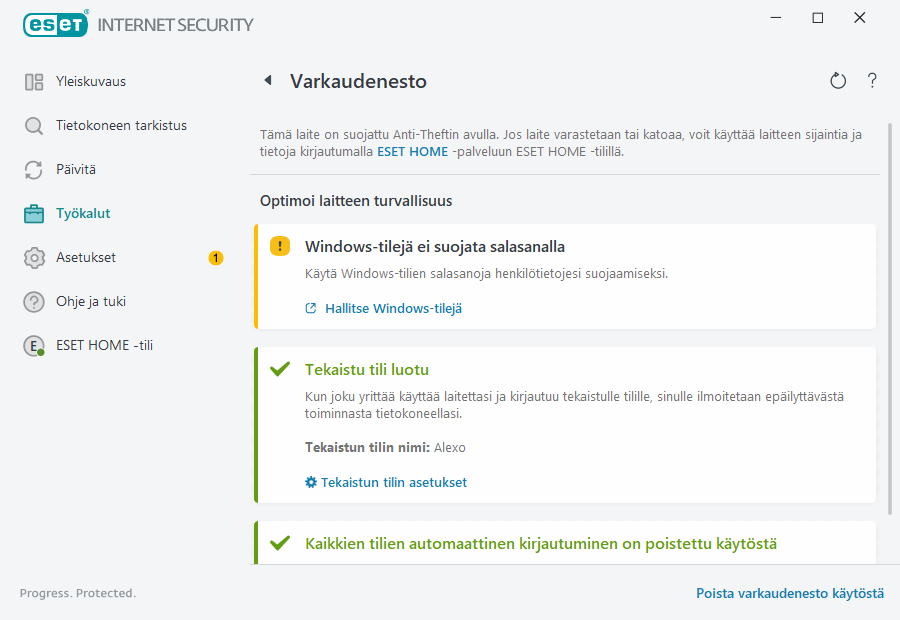Click the yellow warning icon on Windows-tilit card
This screenshot has width=900, height=620.
pyautogui.click(x=280, y=245)
